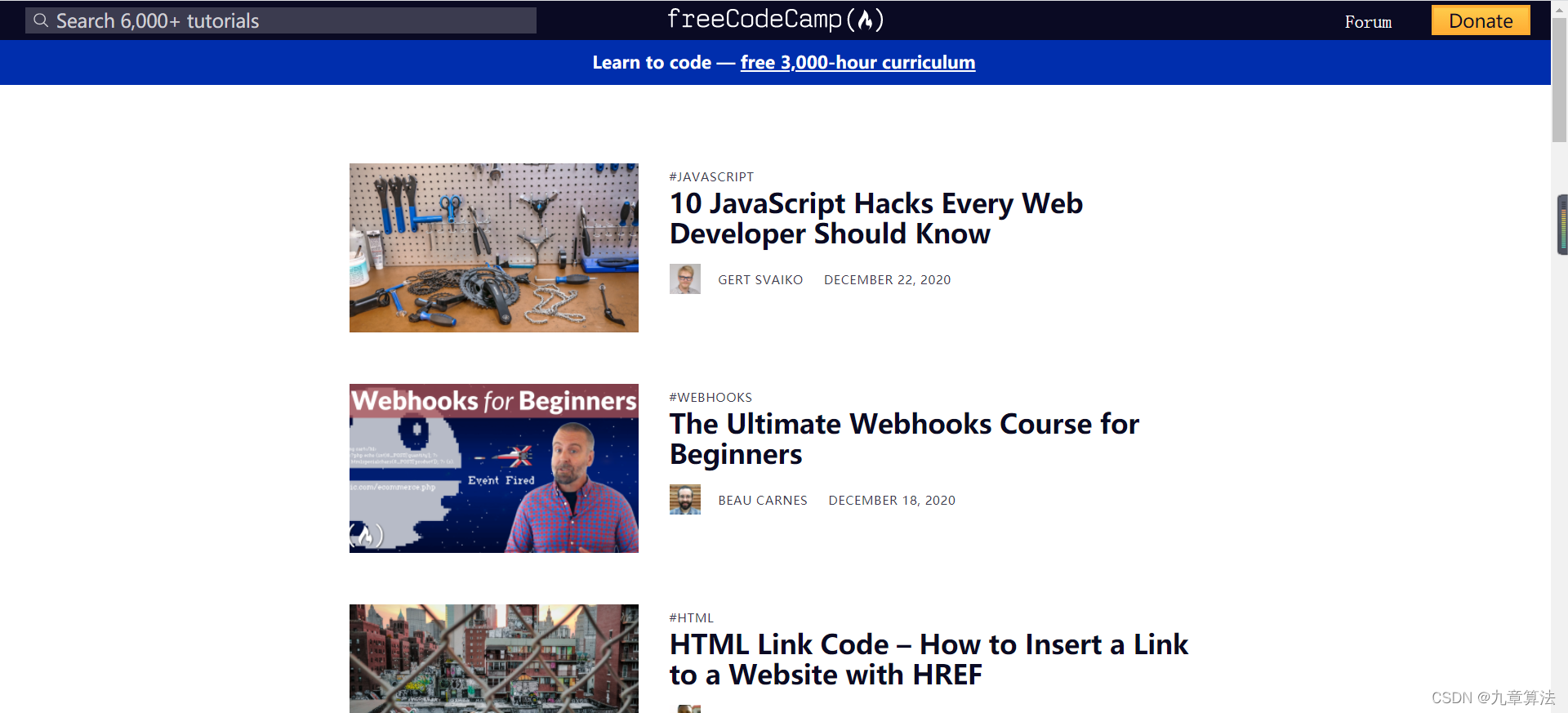Open HTML Link Code article title
The image size is (1568, 713).
tap(929, 659)
